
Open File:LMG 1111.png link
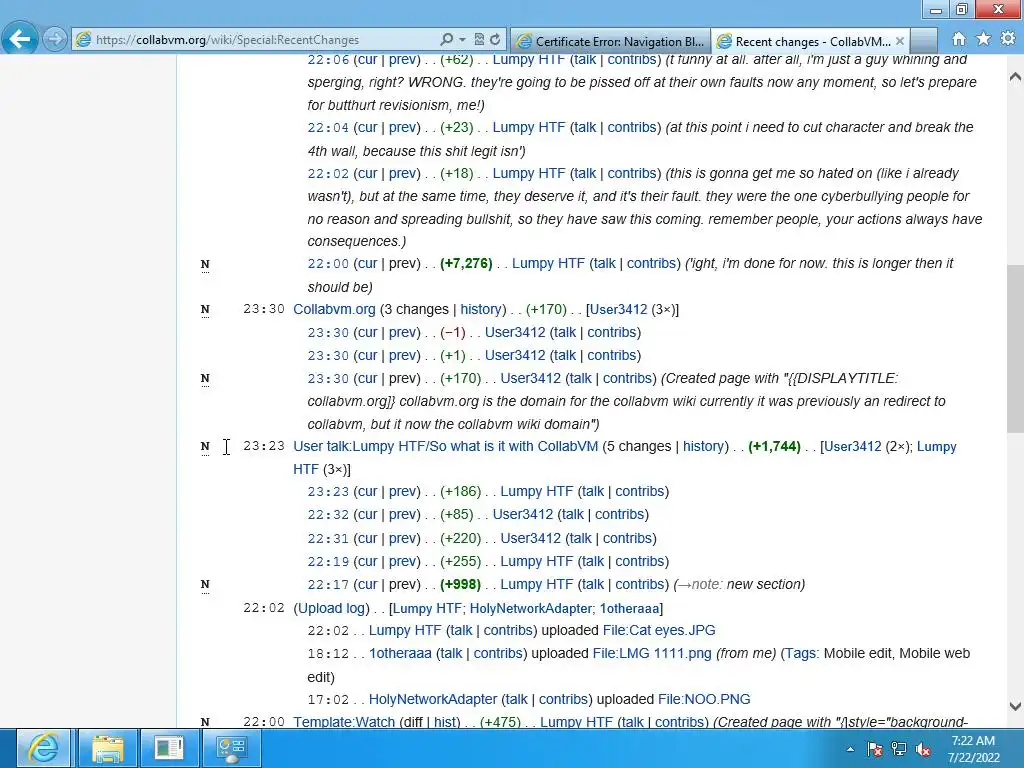point(652,653)
